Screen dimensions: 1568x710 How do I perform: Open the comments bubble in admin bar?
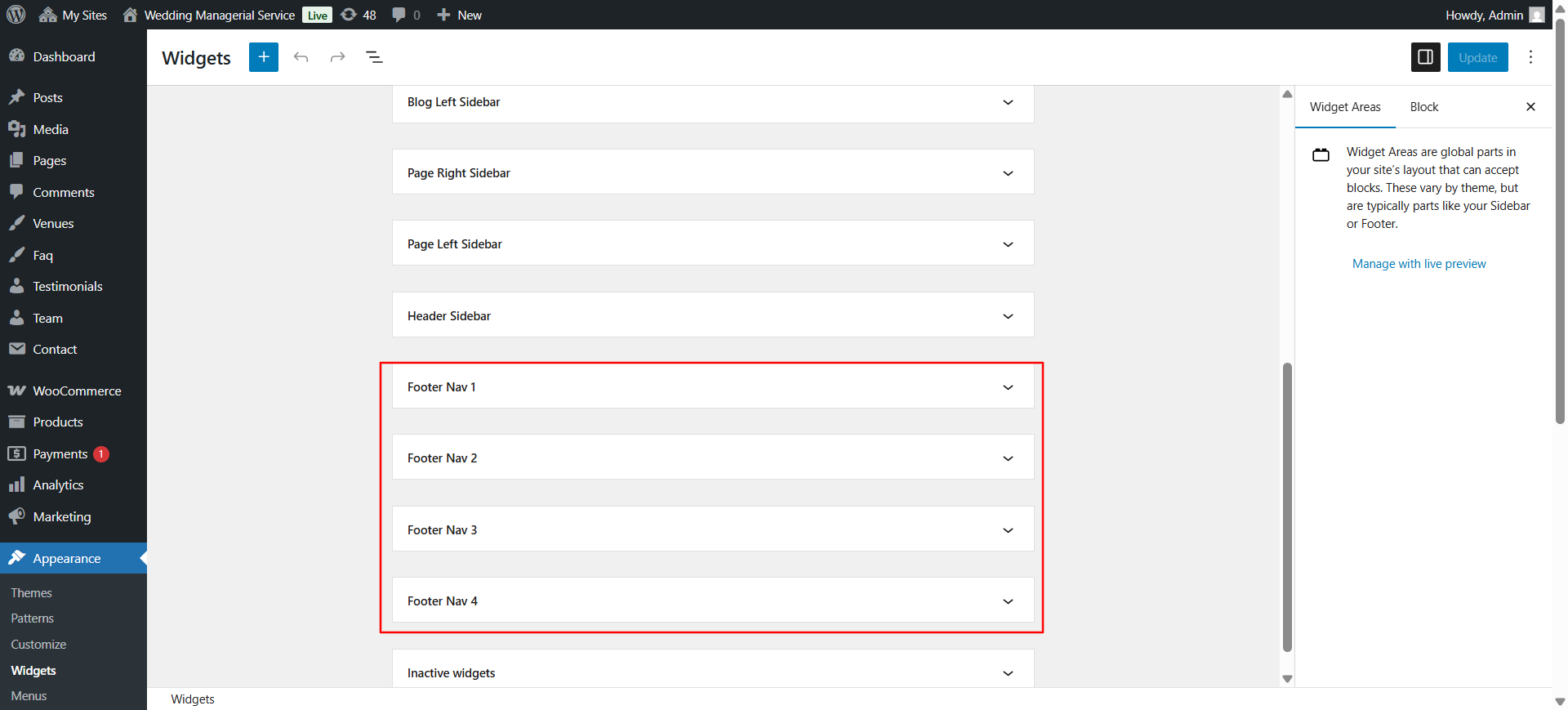pyautogui.click(x=406, y=15)
